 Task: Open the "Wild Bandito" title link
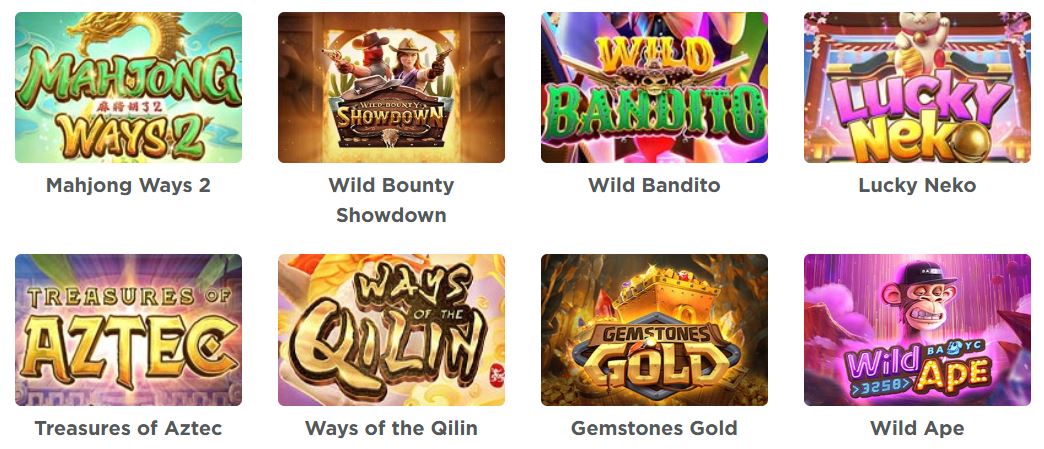pos(654,185)
